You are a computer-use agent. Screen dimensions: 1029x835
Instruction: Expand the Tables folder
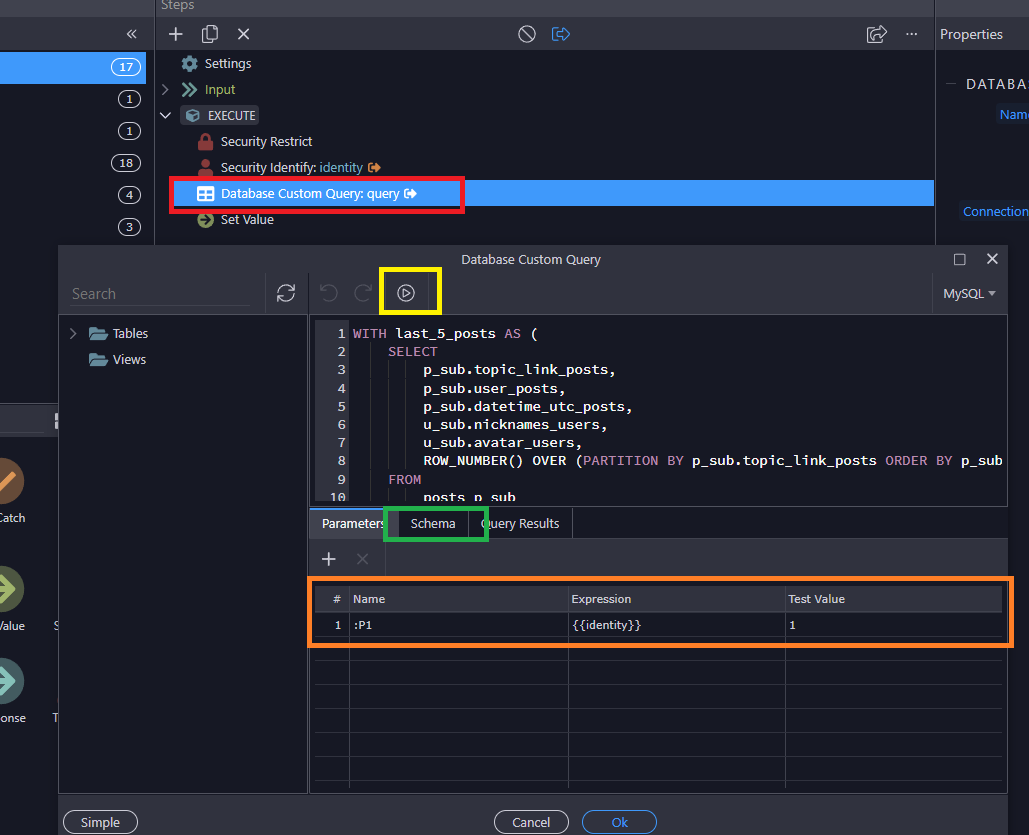pyautogui.click(x=73, y=333)
